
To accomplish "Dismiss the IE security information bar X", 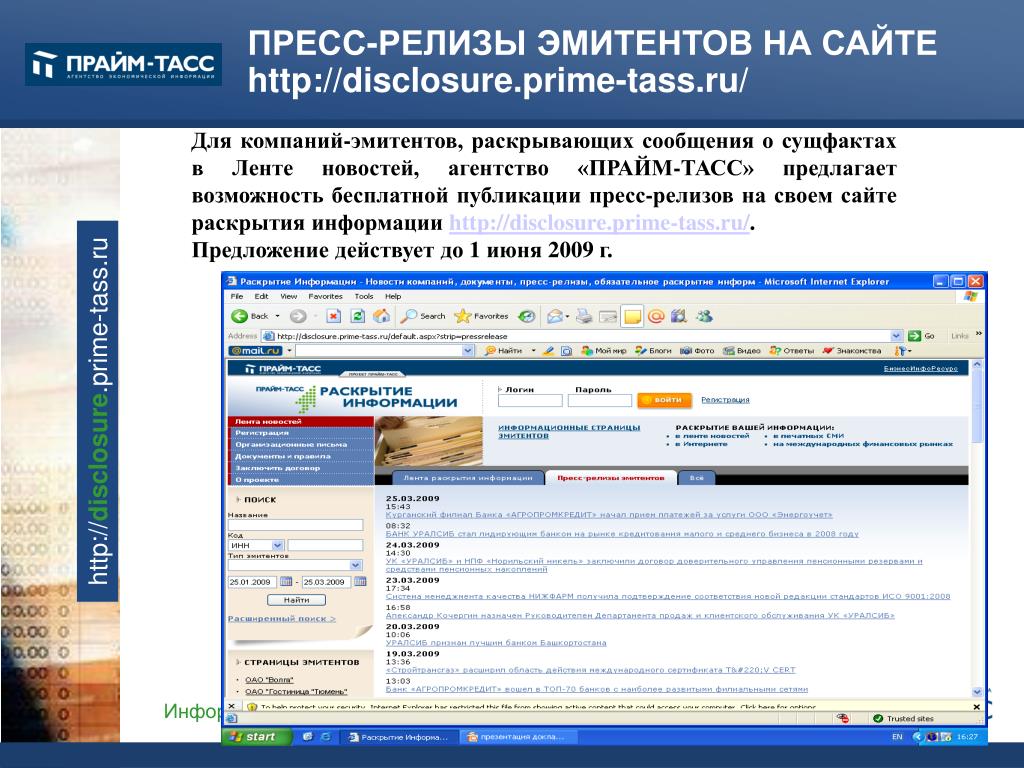I will click(976, 707).
